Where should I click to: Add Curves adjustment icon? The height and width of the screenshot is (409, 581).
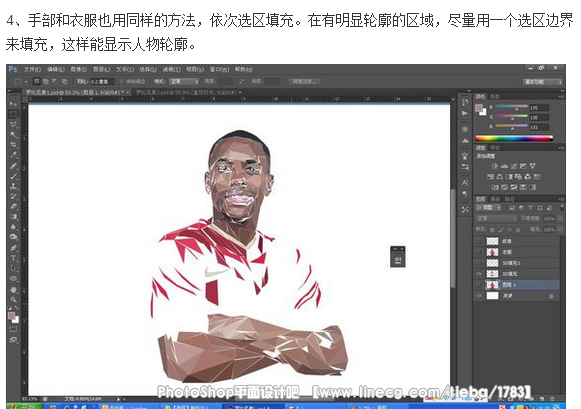pos(514,166)
